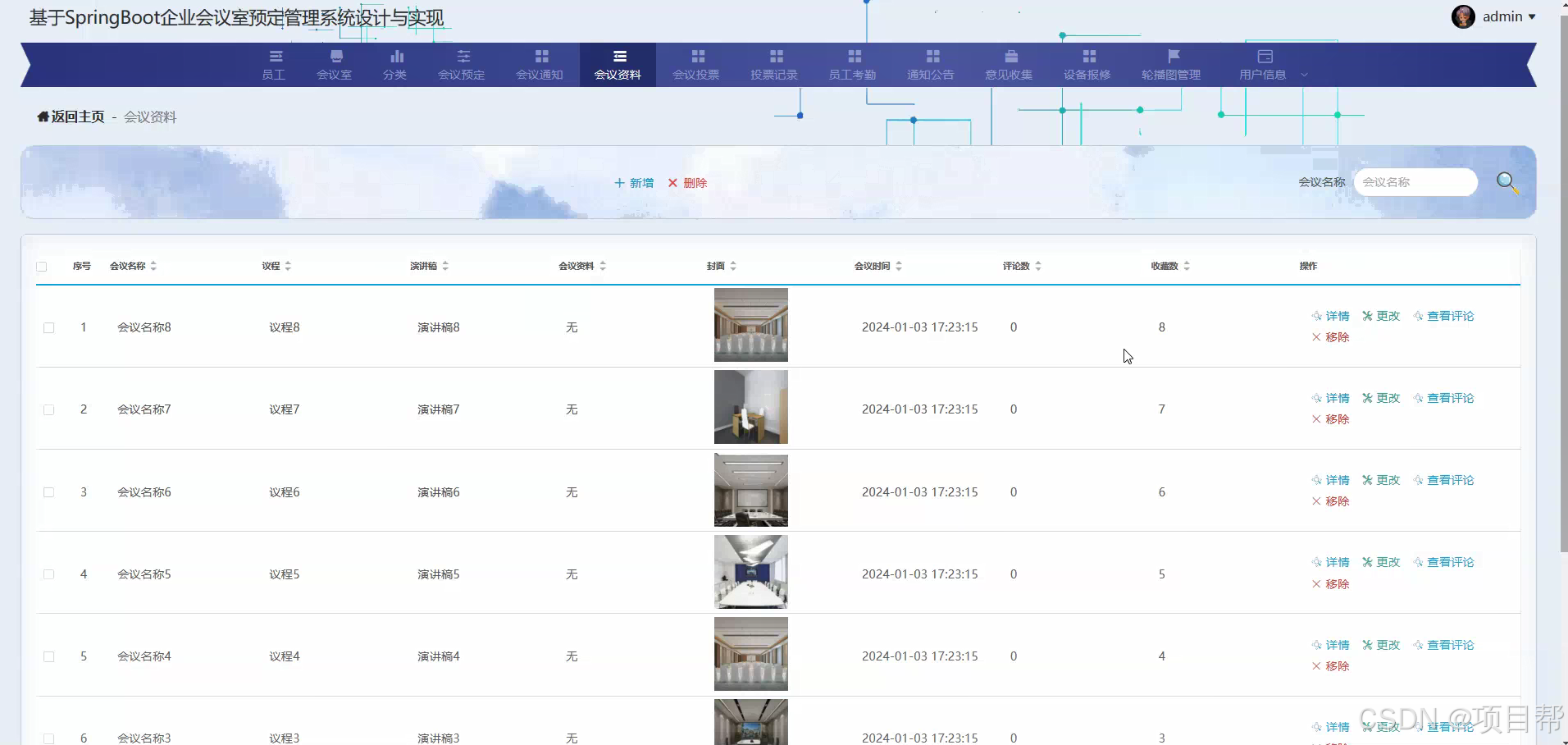
Task: Open 查看评论 for 会议名称7
Action: (1443, 398)
